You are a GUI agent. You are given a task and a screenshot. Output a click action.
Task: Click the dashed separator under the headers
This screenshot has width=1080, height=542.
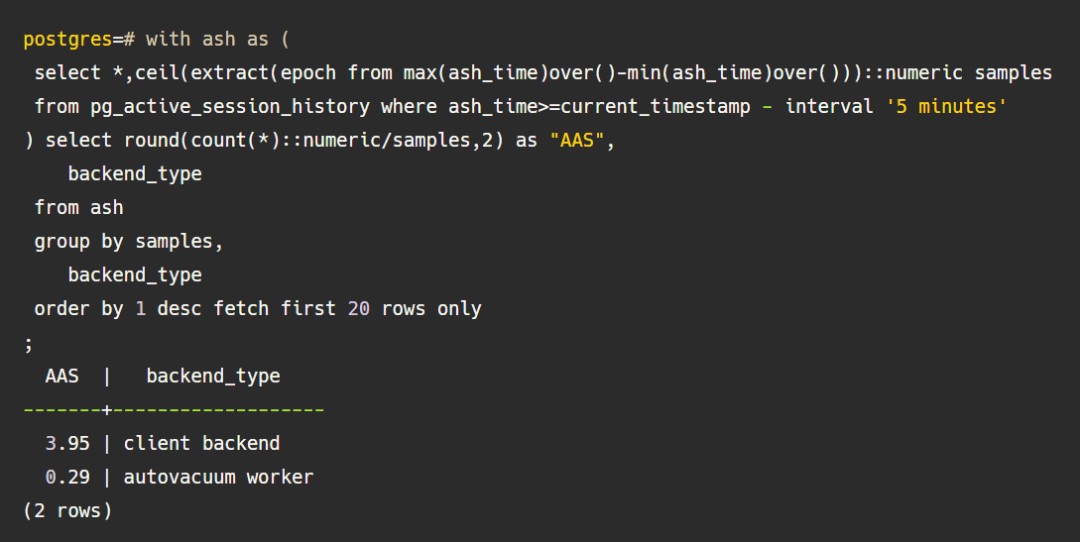173,410
